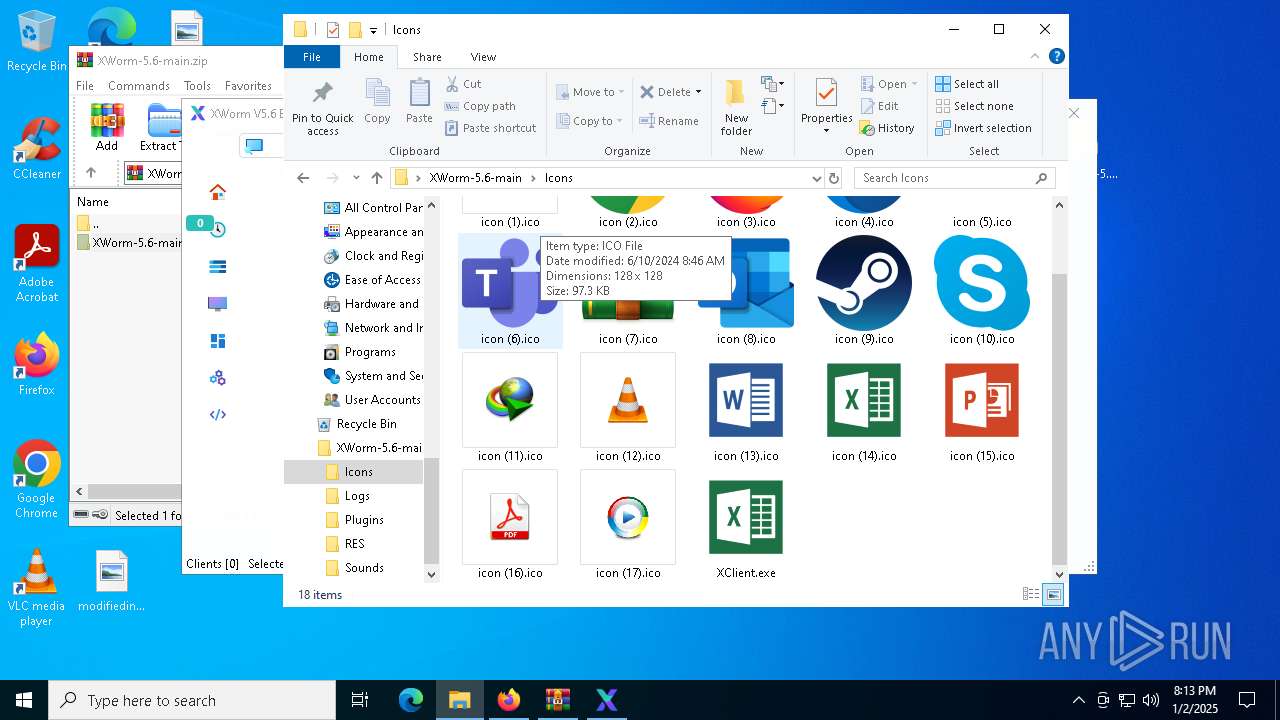The image size is (1280, 720).
Task: Select the PowerPoint icon (15).ico file
Action: pos(982,408)
